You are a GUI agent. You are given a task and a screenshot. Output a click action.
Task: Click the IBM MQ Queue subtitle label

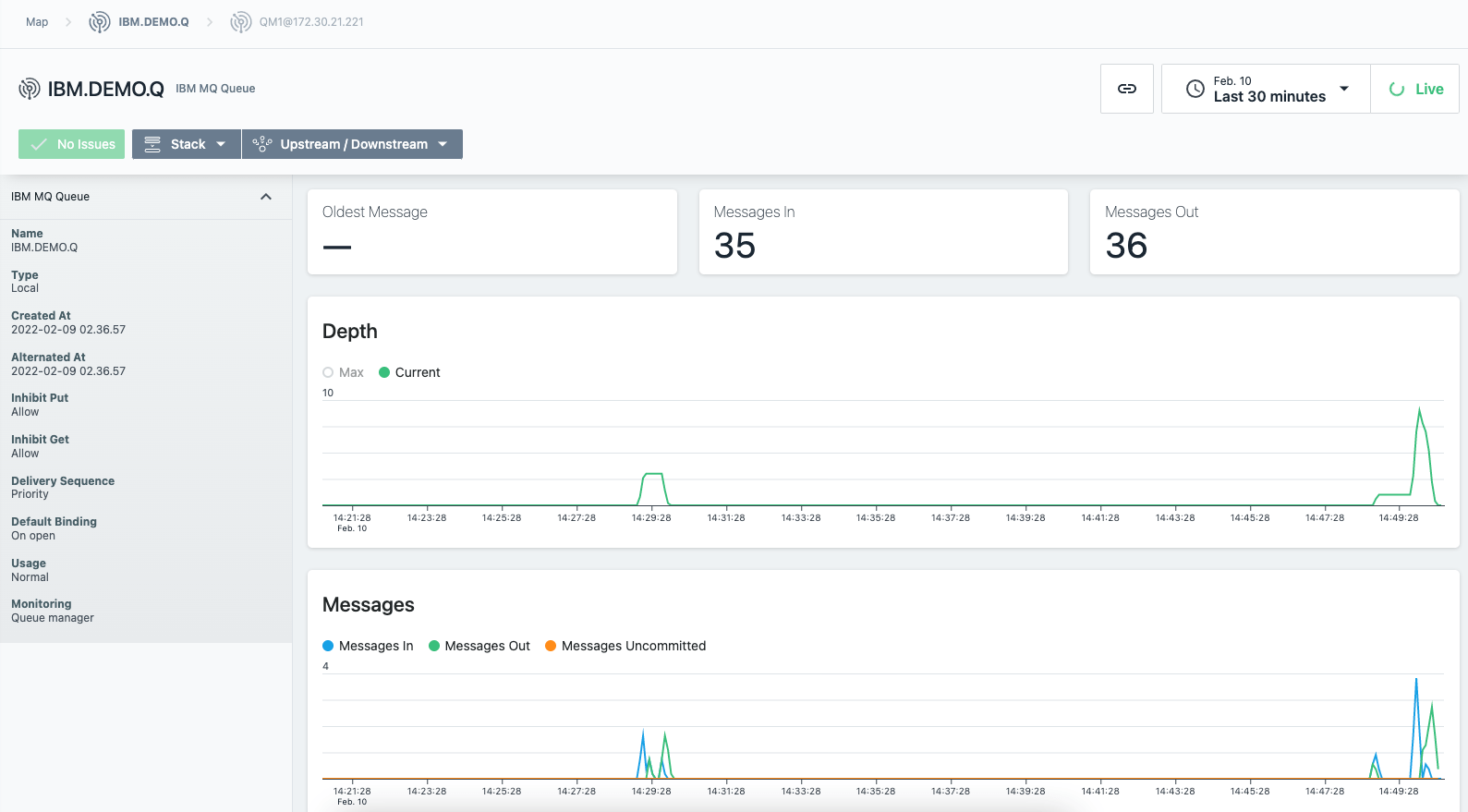pyautogui.click(x=215, y=89)
